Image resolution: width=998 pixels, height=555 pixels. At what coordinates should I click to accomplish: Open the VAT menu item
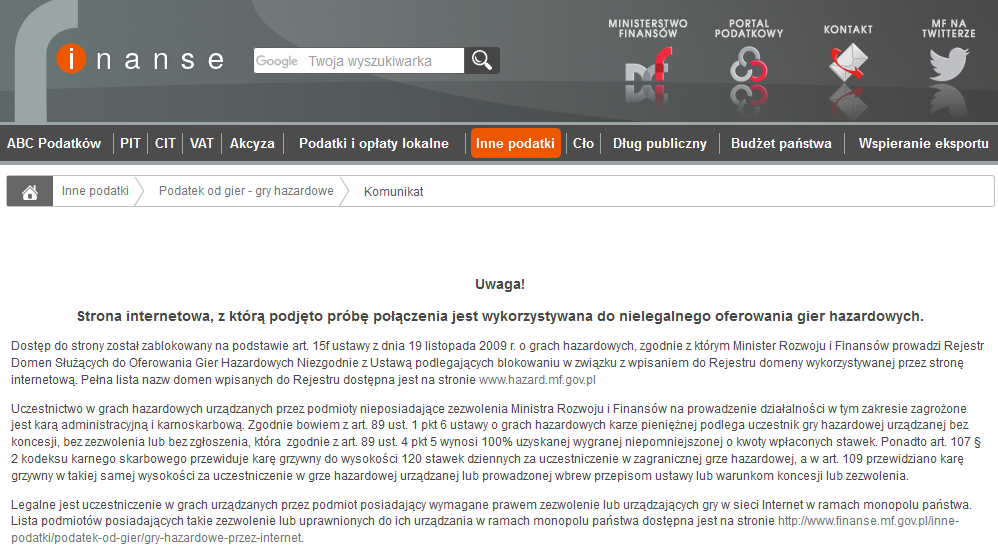tap(202, 143)
